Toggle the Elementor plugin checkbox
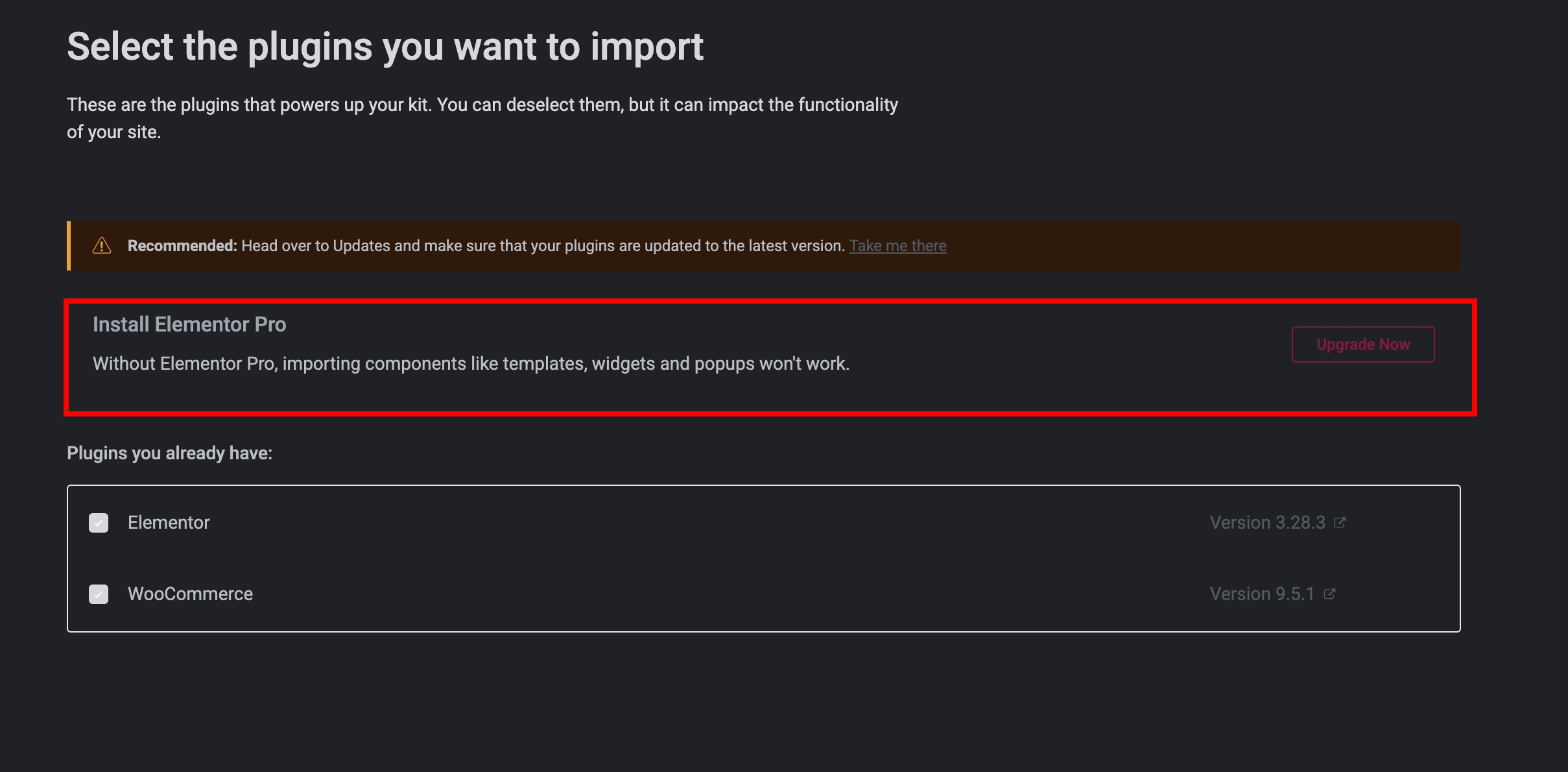This screenshot has height=772, width=1568. point(99,523)
